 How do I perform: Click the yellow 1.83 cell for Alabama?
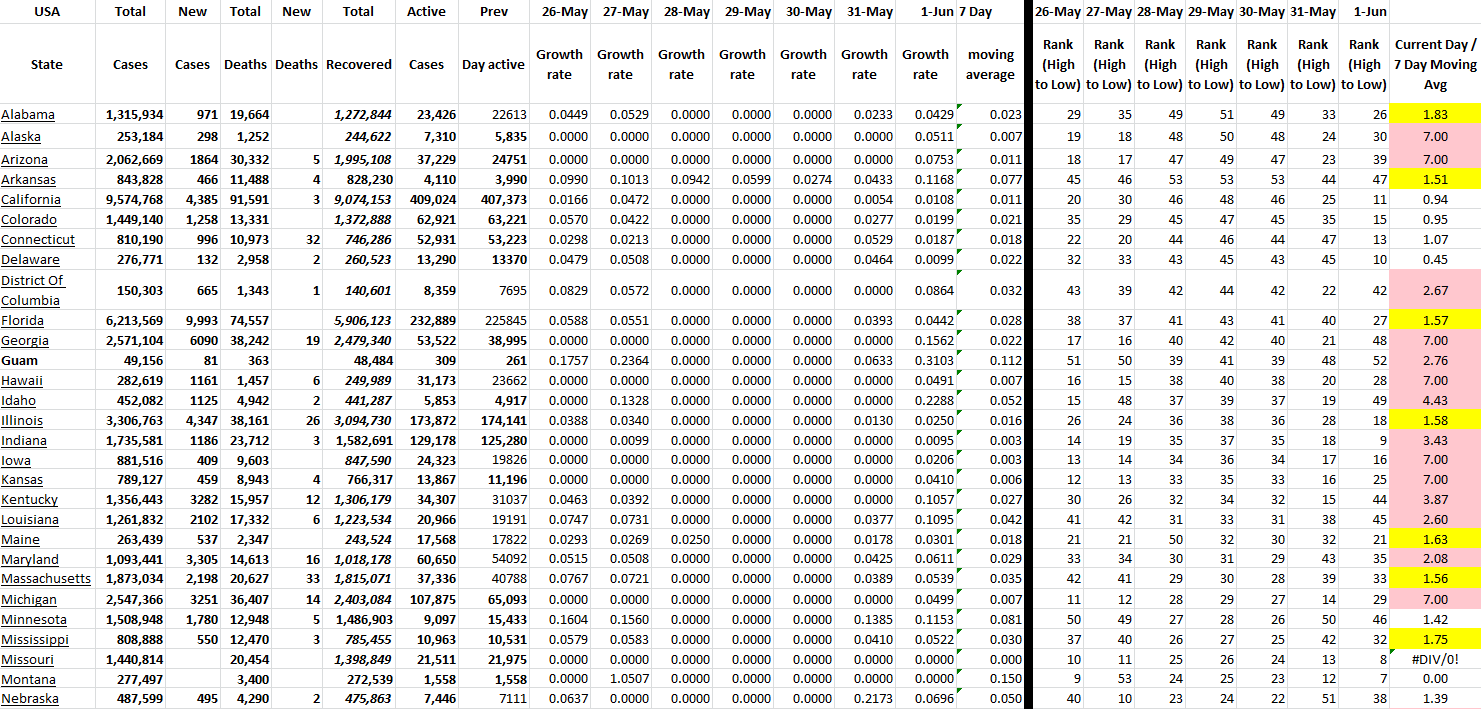(1435, 115)
